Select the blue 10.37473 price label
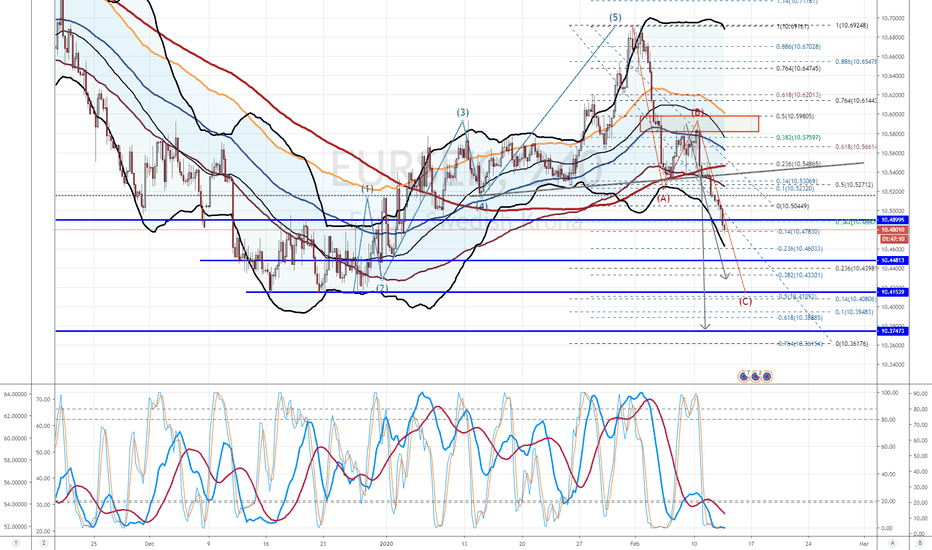Viewport: 932px width, 550px height. (x=893, y=331)
